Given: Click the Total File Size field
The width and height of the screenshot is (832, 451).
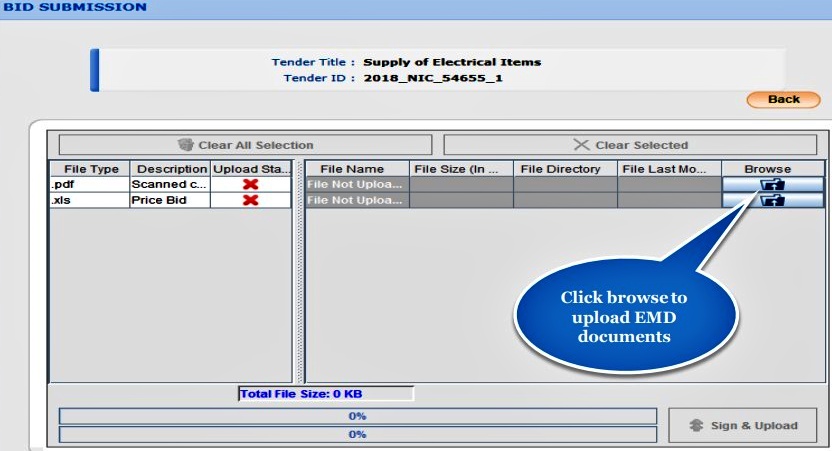Looking at the screenshot, I should coord(325,394).
